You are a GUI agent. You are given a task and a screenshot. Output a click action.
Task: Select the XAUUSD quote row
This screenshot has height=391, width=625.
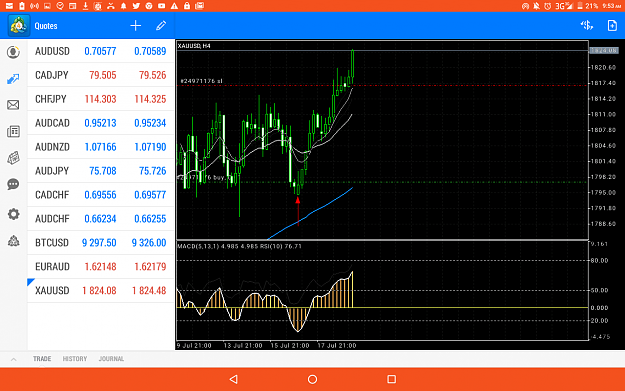pos(101,290)
